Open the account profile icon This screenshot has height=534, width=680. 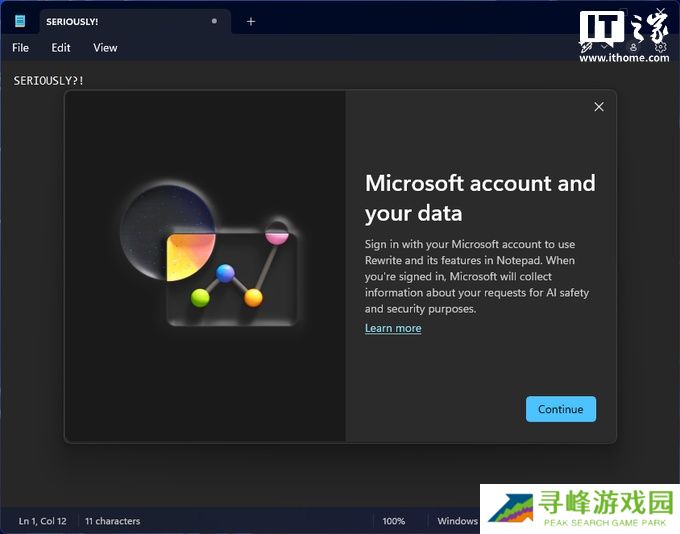pyautogui.click(x=634, y=46)
